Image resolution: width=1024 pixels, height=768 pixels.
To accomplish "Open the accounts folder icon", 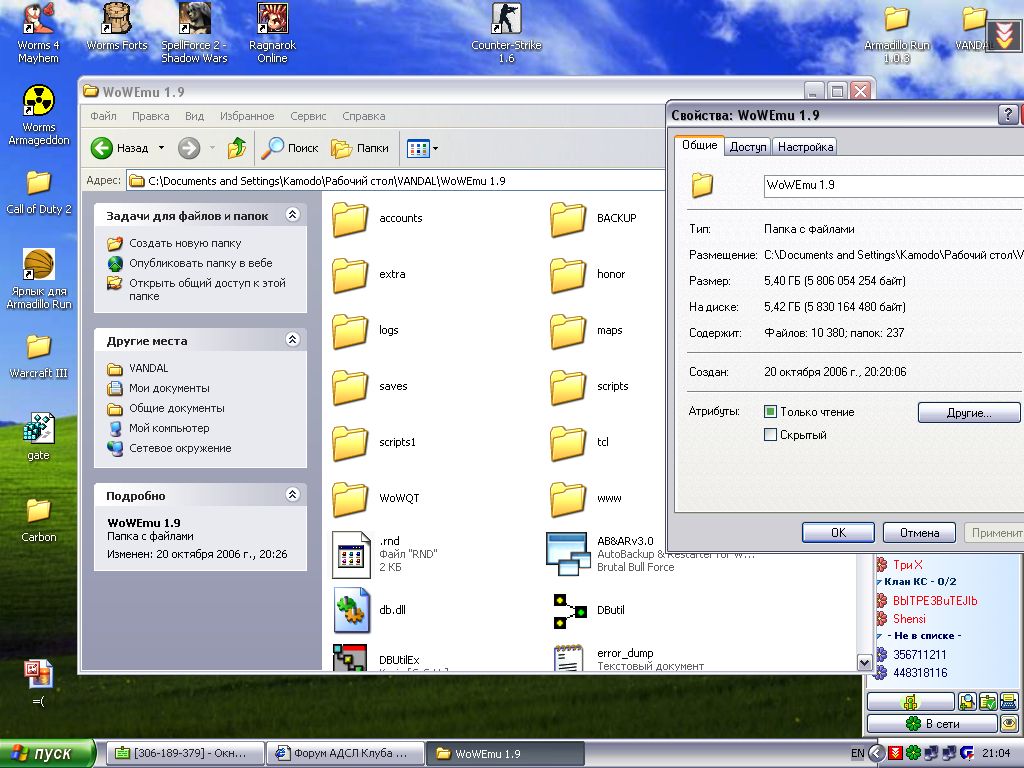I will (351, 218).
